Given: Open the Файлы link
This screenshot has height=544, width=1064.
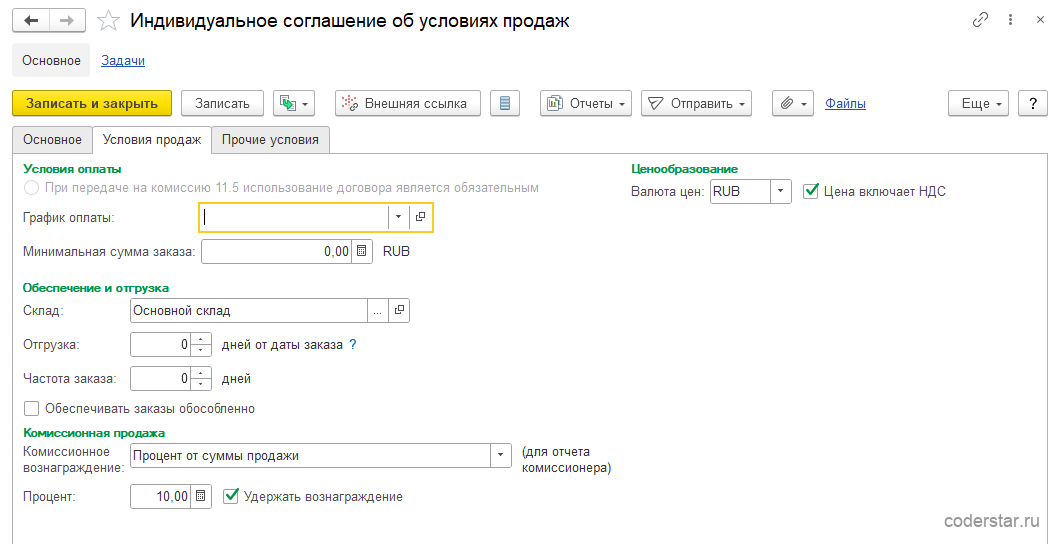Looking at the screenshot, I should pos(846,104).
